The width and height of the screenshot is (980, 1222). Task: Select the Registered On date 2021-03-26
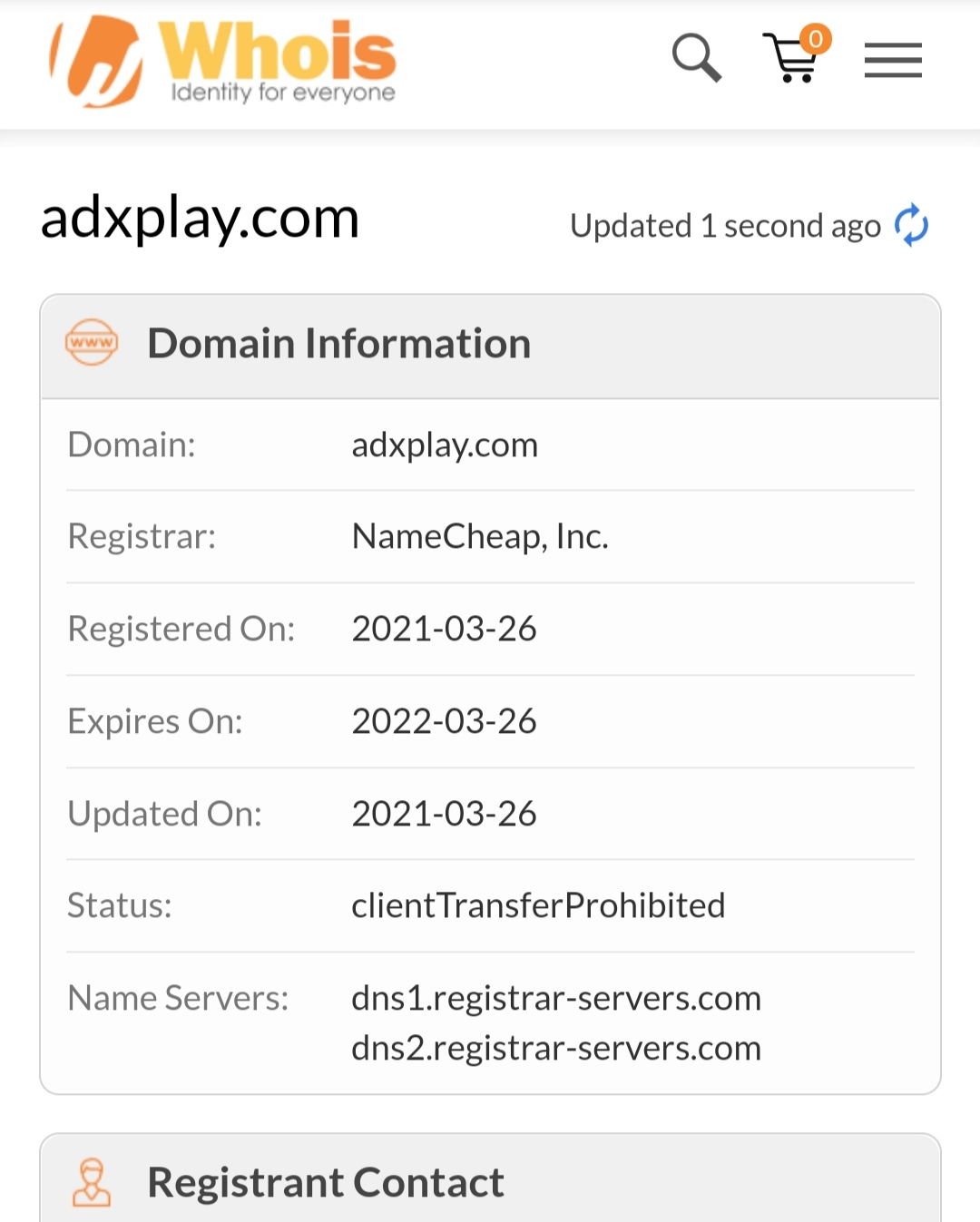[444, 629]
